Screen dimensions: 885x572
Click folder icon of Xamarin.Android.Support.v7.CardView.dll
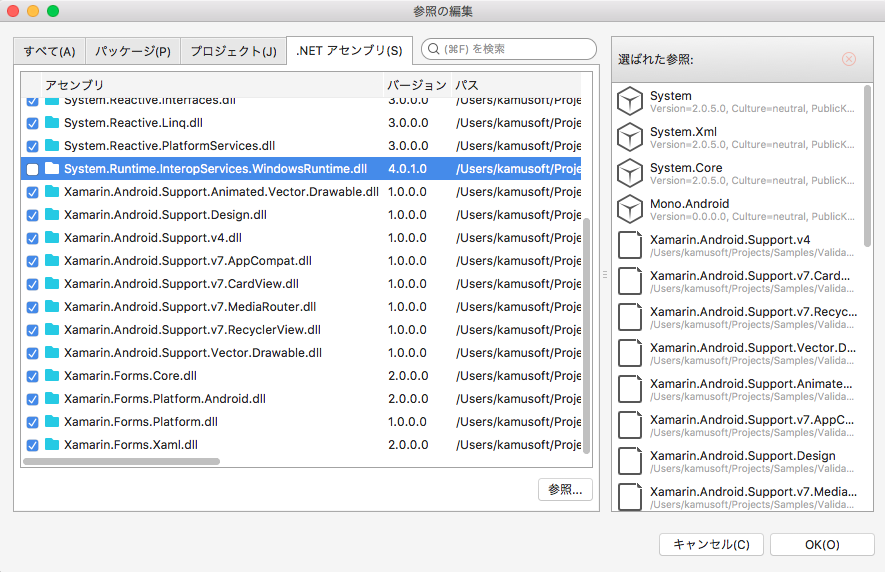pos(52,283)
